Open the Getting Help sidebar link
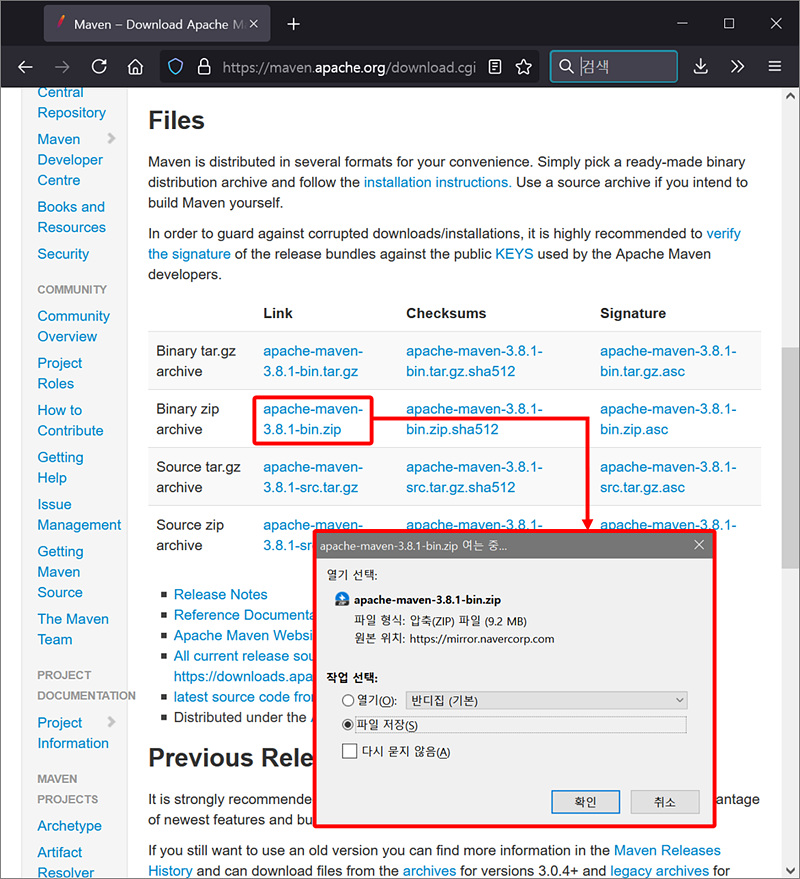The image size is (800, 879). coord(60,468)
